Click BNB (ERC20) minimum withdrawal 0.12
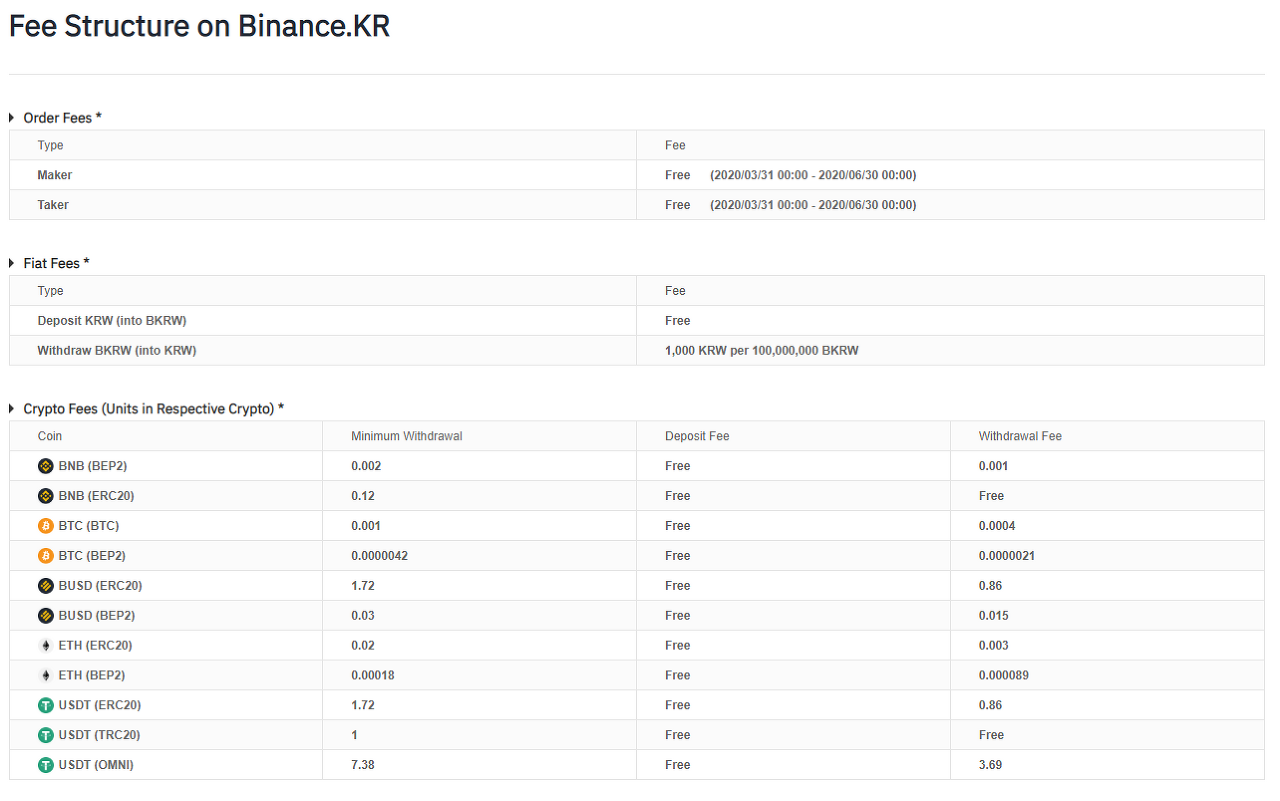The image size is (1280, 801). (x=363, y=496)
